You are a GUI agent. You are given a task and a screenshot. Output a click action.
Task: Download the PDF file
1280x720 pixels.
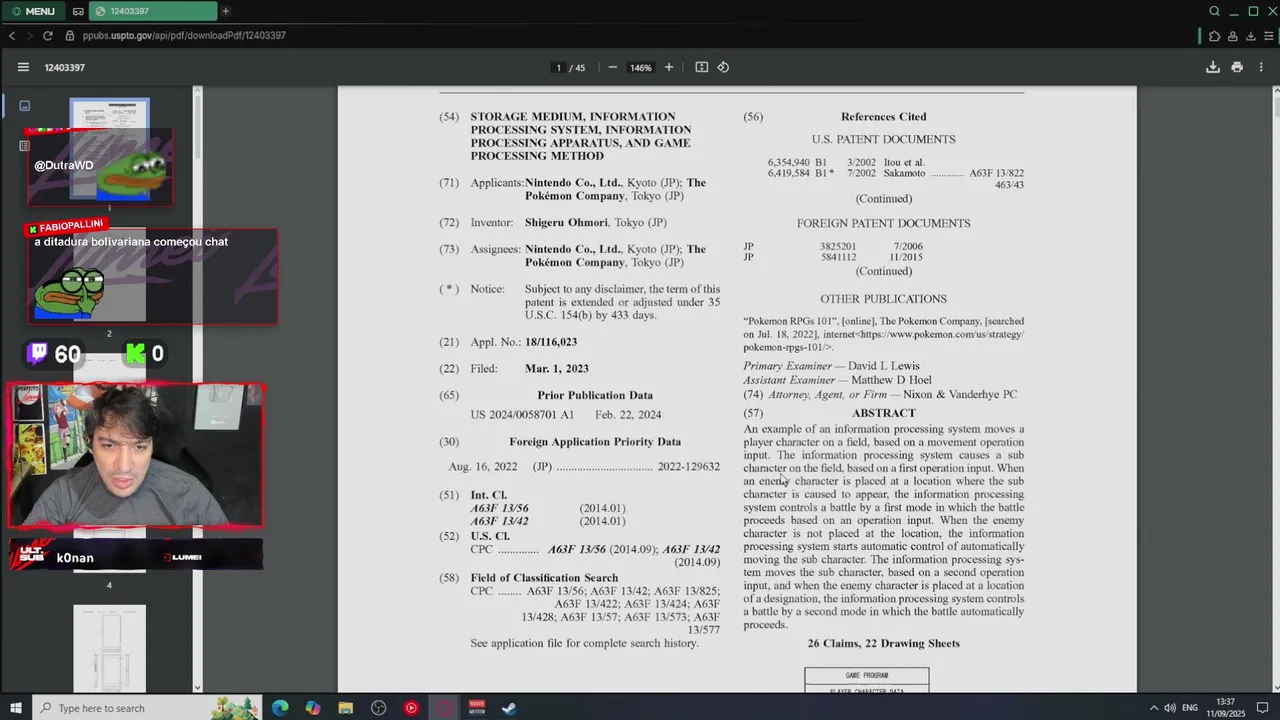pos(1213,67)
